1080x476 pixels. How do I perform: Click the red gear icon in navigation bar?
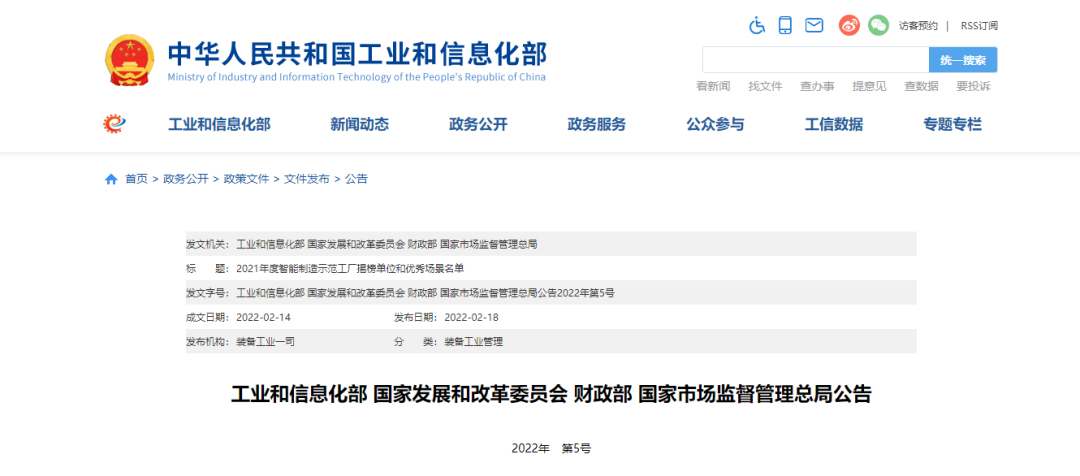pos(114,124)
